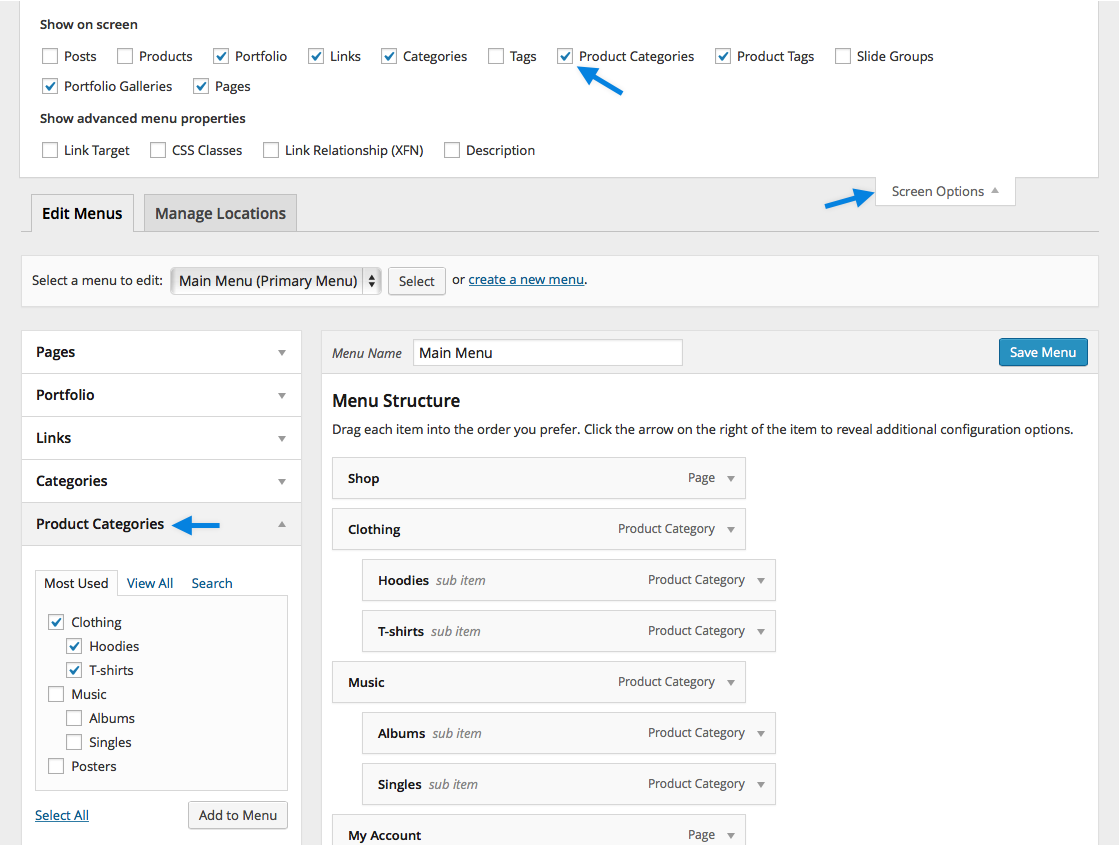Check Albums in the category list
1119x845 pixels.
tap(74, 718)
